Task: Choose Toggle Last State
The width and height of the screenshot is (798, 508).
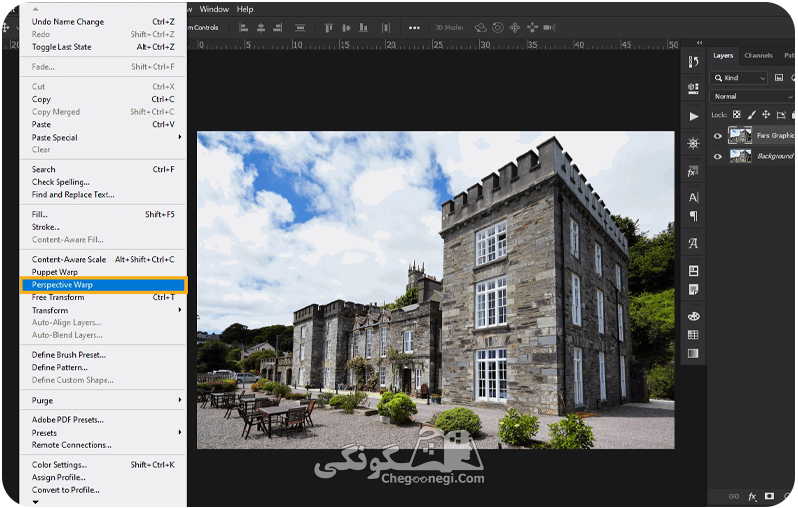Action: (x=103, y=47)
